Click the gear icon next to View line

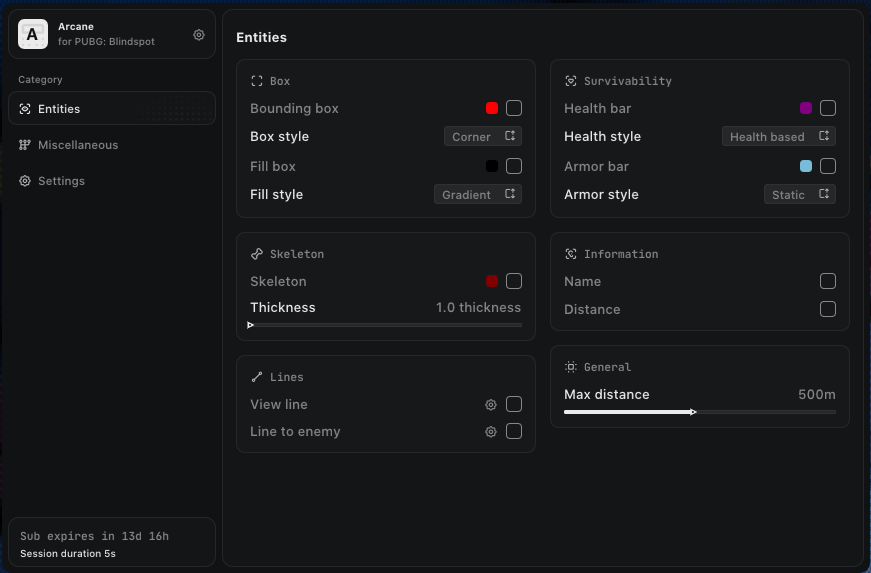coord(491,405)
